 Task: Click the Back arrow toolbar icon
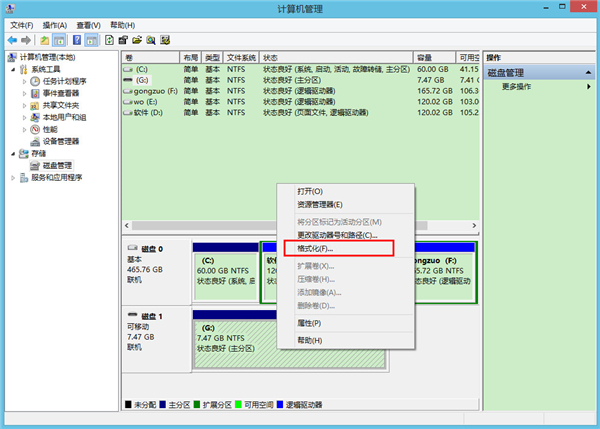(x=12, y=40)
